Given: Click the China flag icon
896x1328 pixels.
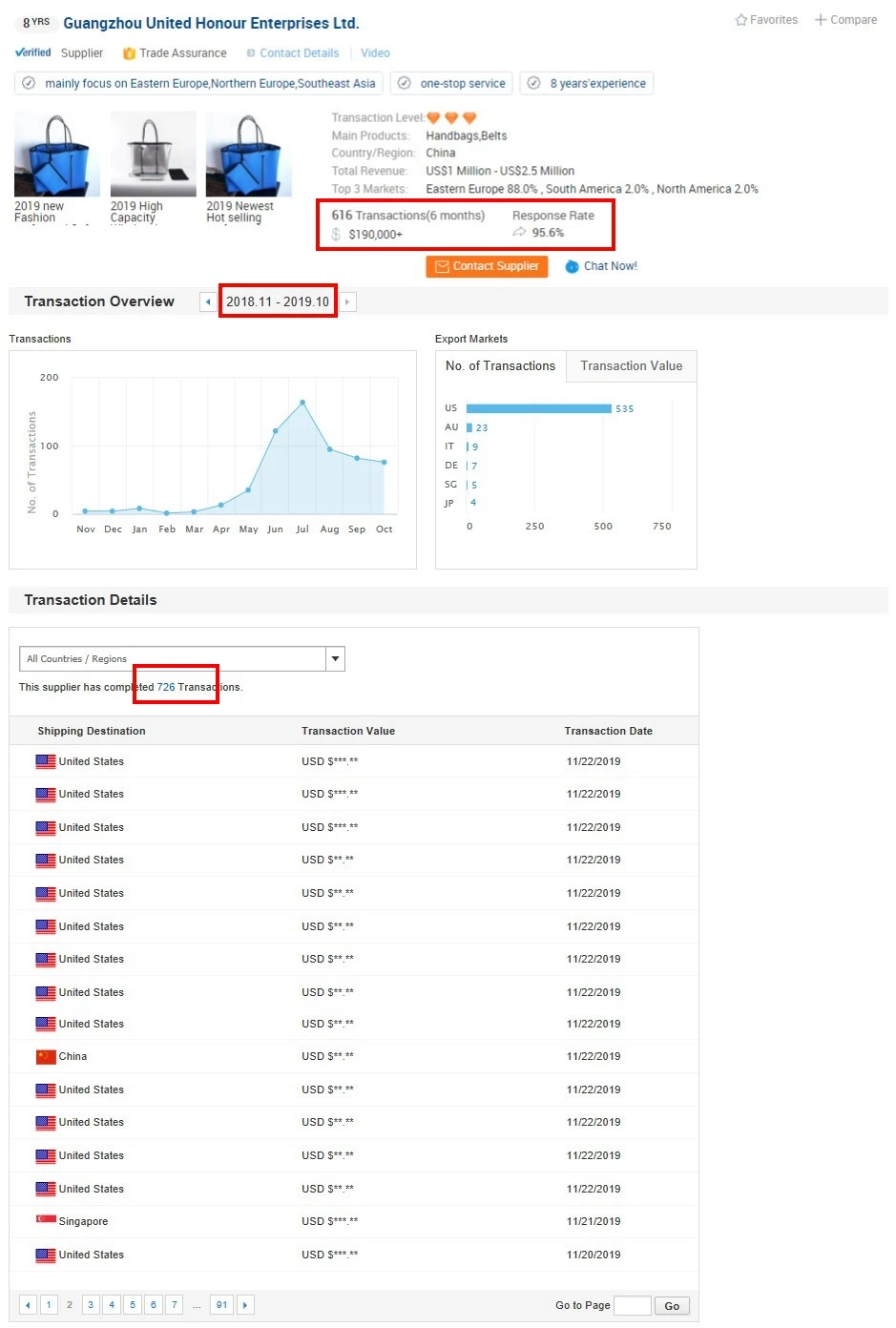Looking at the screenshot, I should point(46,1057).
